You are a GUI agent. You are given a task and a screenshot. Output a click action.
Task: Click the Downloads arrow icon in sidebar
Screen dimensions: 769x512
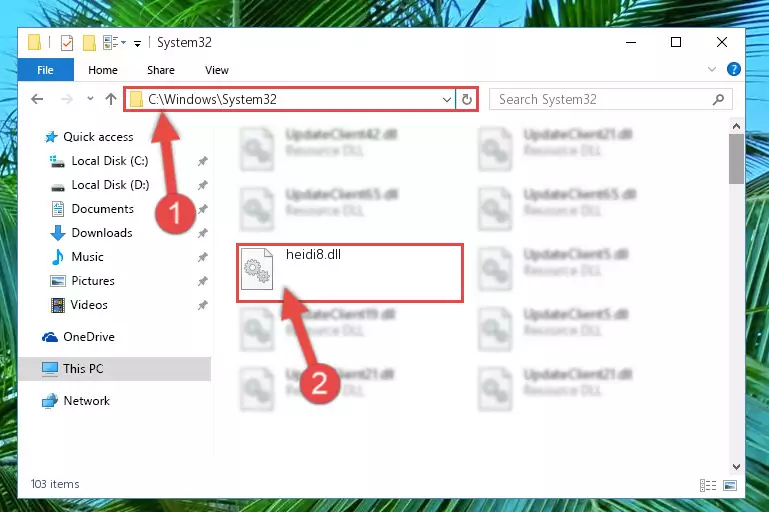tap(58, 233)
